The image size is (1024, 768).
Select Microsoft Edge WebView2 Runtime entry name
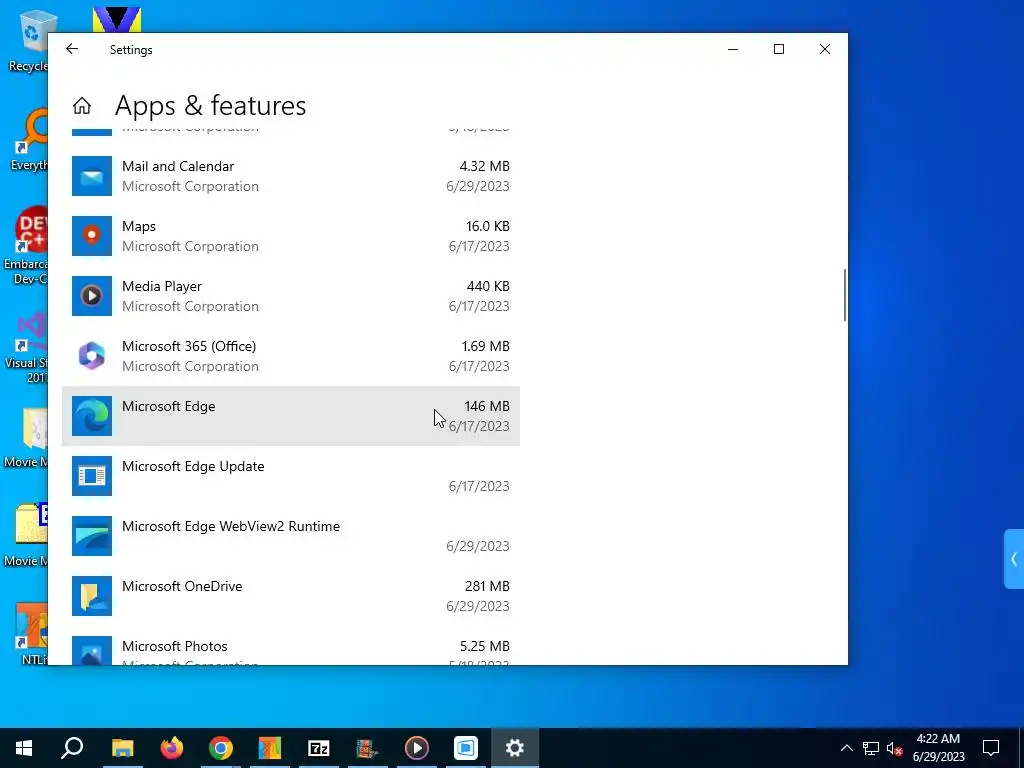pyautogui.click(x=231, y=526)
